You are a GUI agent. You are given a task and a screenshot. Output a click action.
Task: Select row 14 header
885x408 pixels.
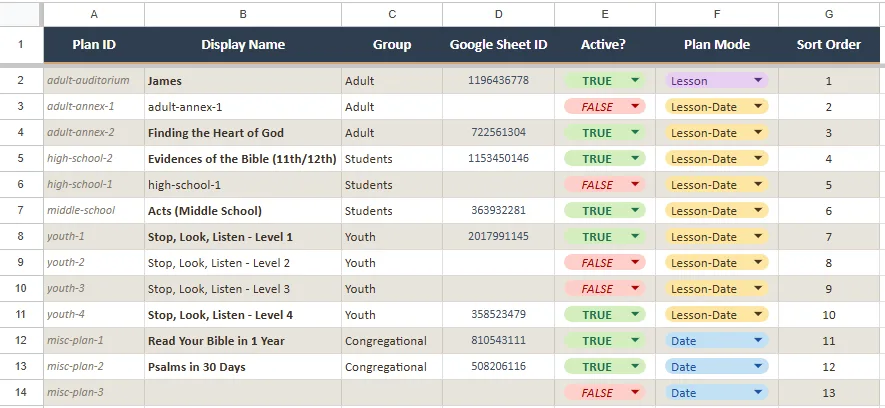[x=21, y=392]
